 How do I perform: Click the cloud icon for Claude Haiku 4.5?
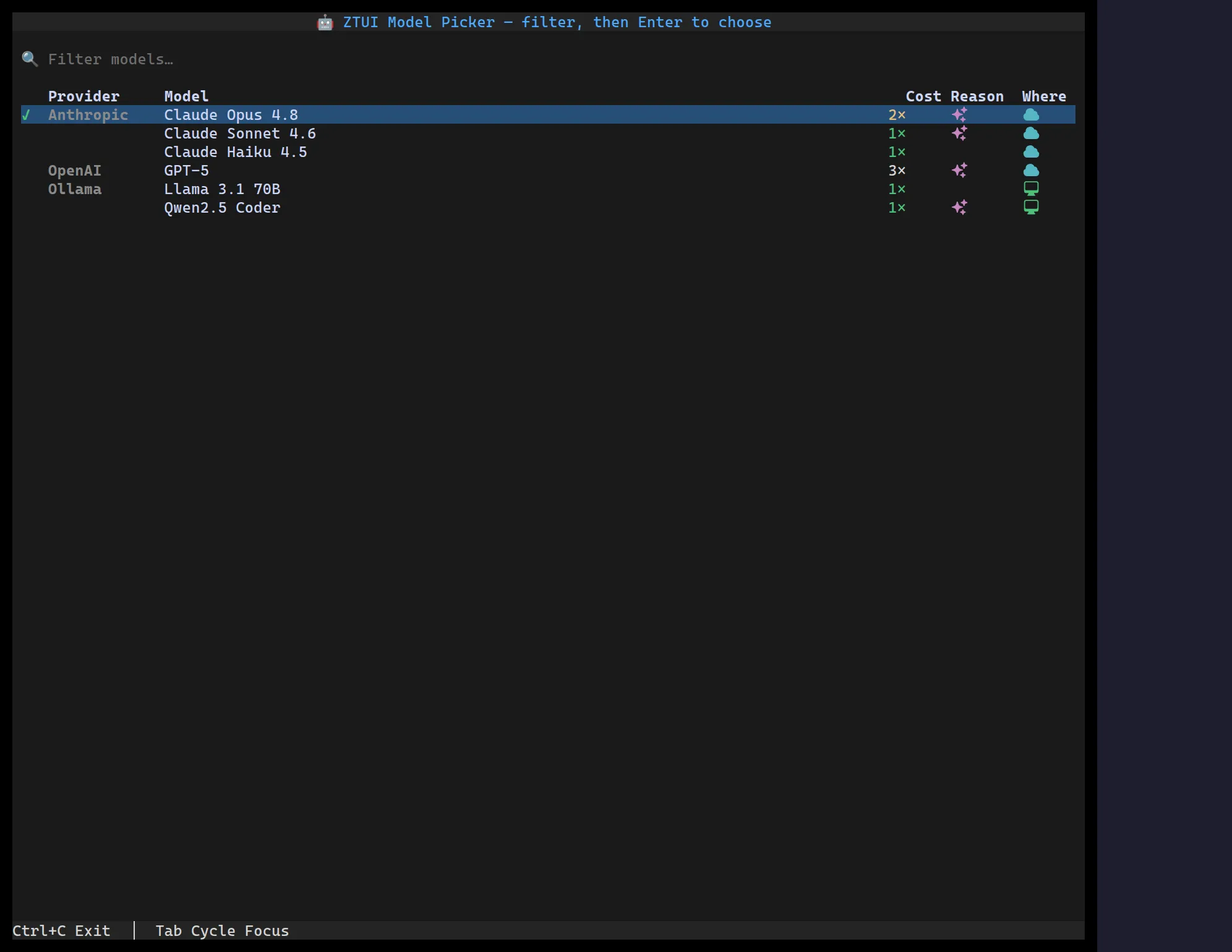pos(1031,152)
